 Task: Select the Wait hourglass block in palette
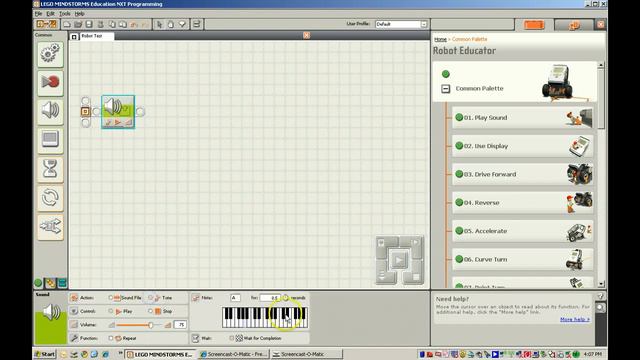(x=50, y=169)
